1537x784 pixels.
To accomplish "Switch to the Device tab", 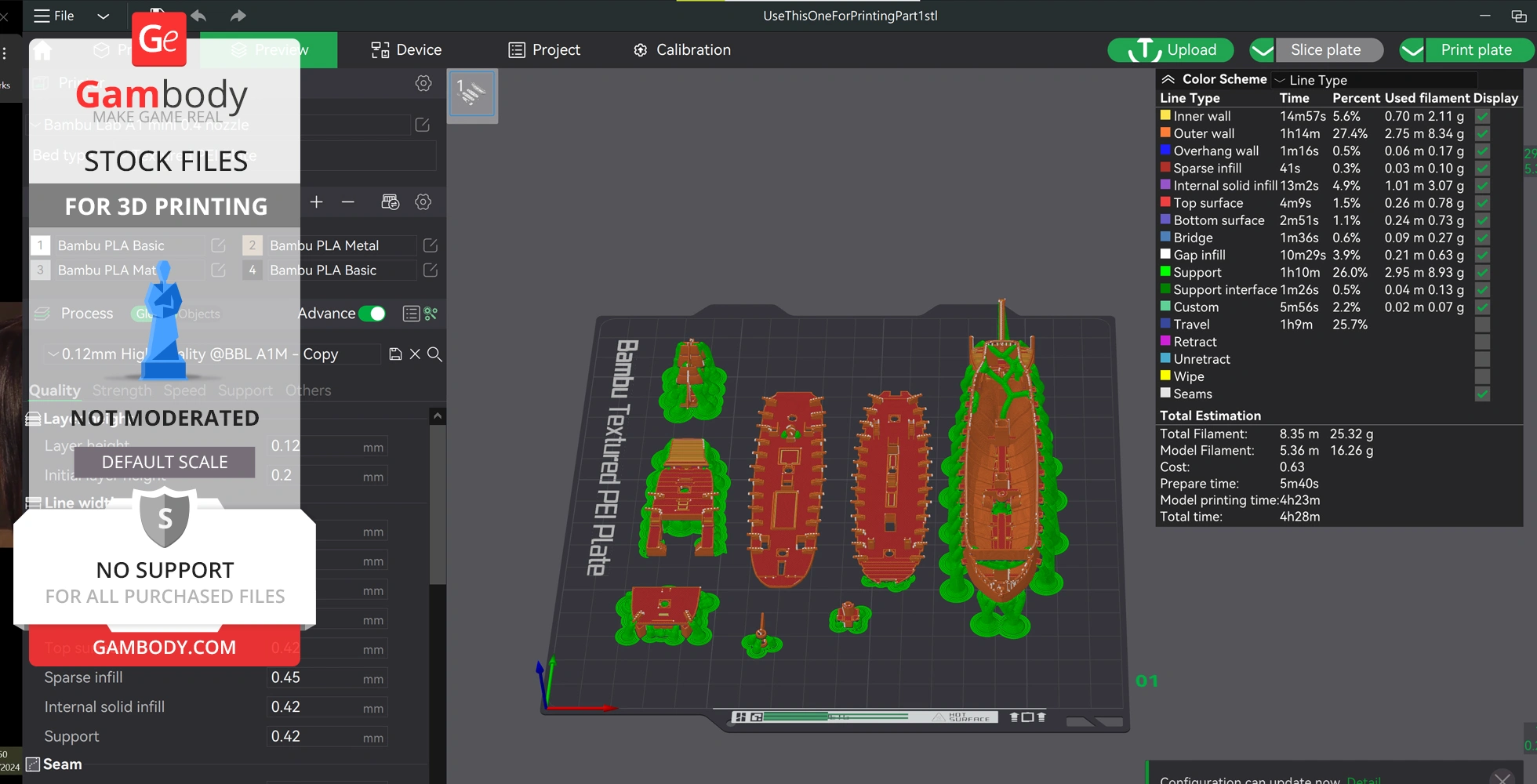I will [406, 50].
